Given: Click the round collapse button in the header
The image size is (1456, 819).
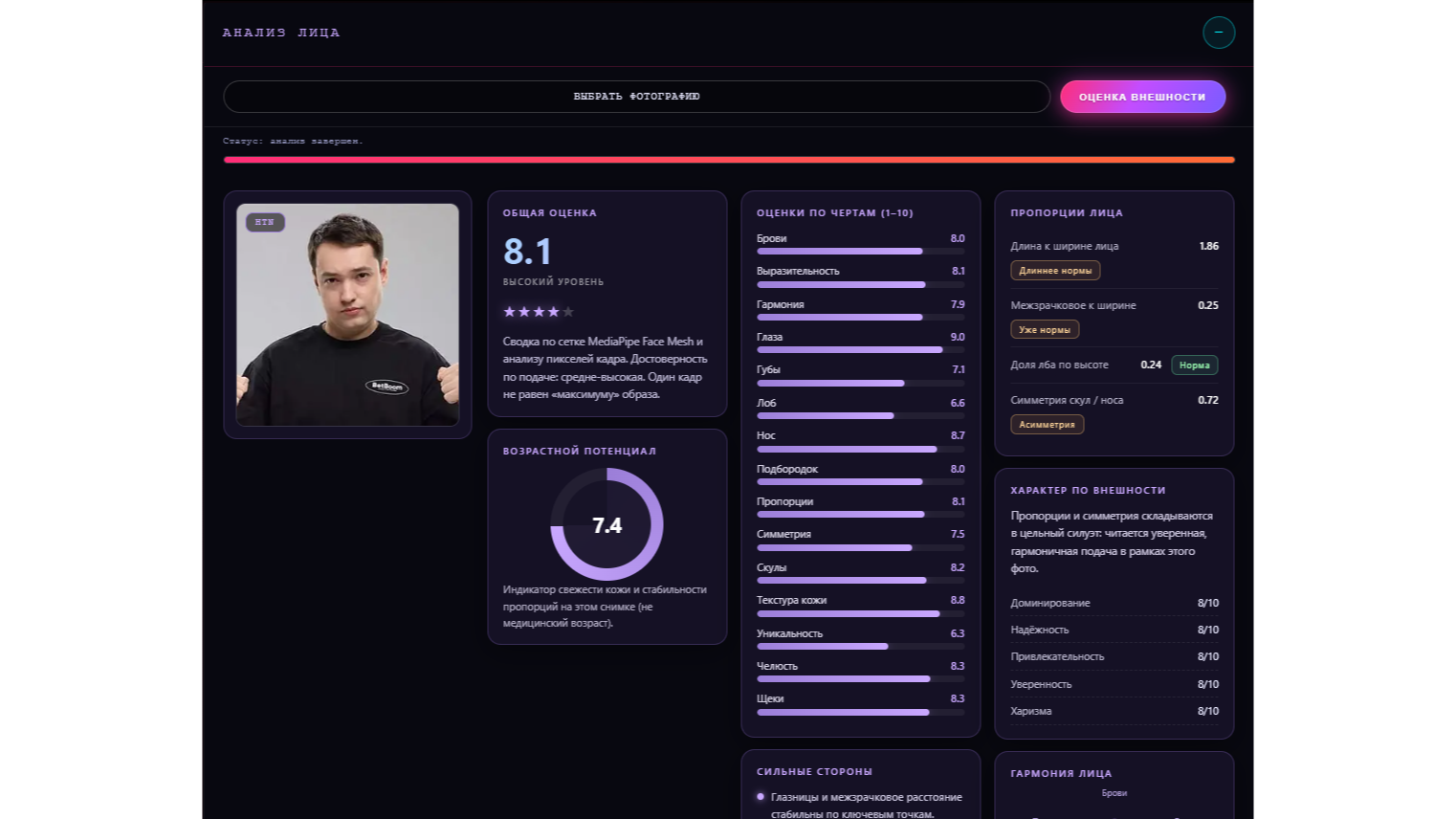Looking at the screenshot, I should (1218, 33).
